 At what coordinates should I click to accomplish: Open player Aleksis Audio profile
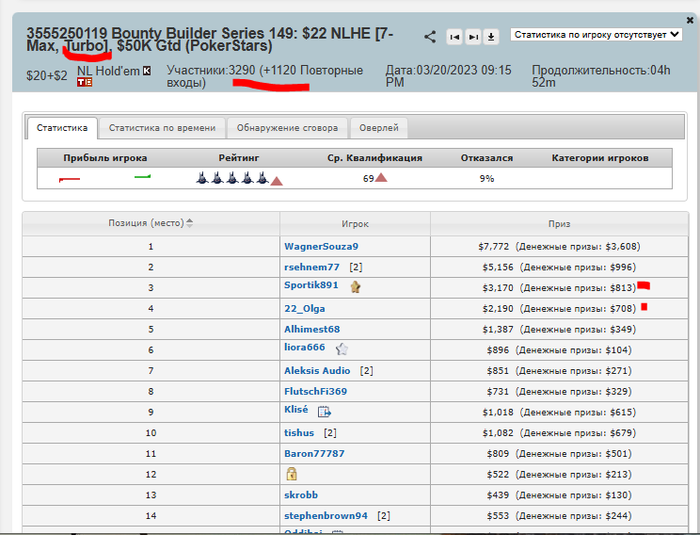(317, 371)
